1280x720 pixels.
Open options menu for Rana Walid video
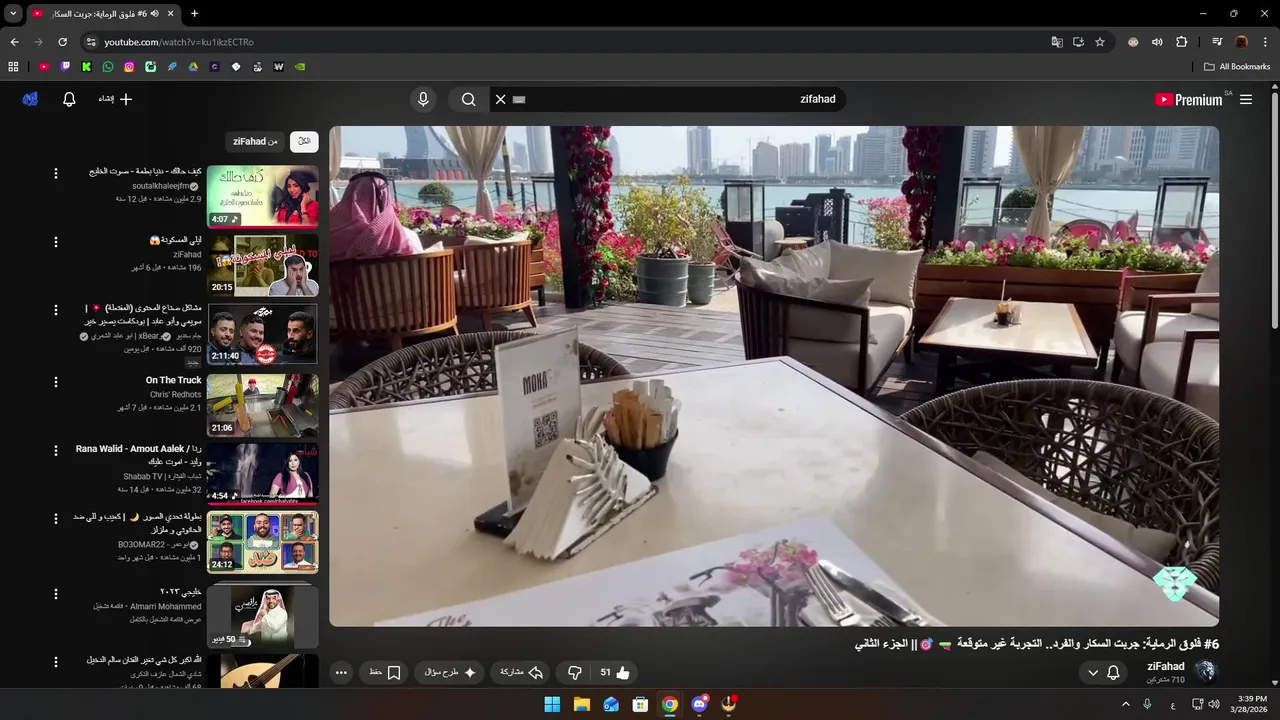56,451
